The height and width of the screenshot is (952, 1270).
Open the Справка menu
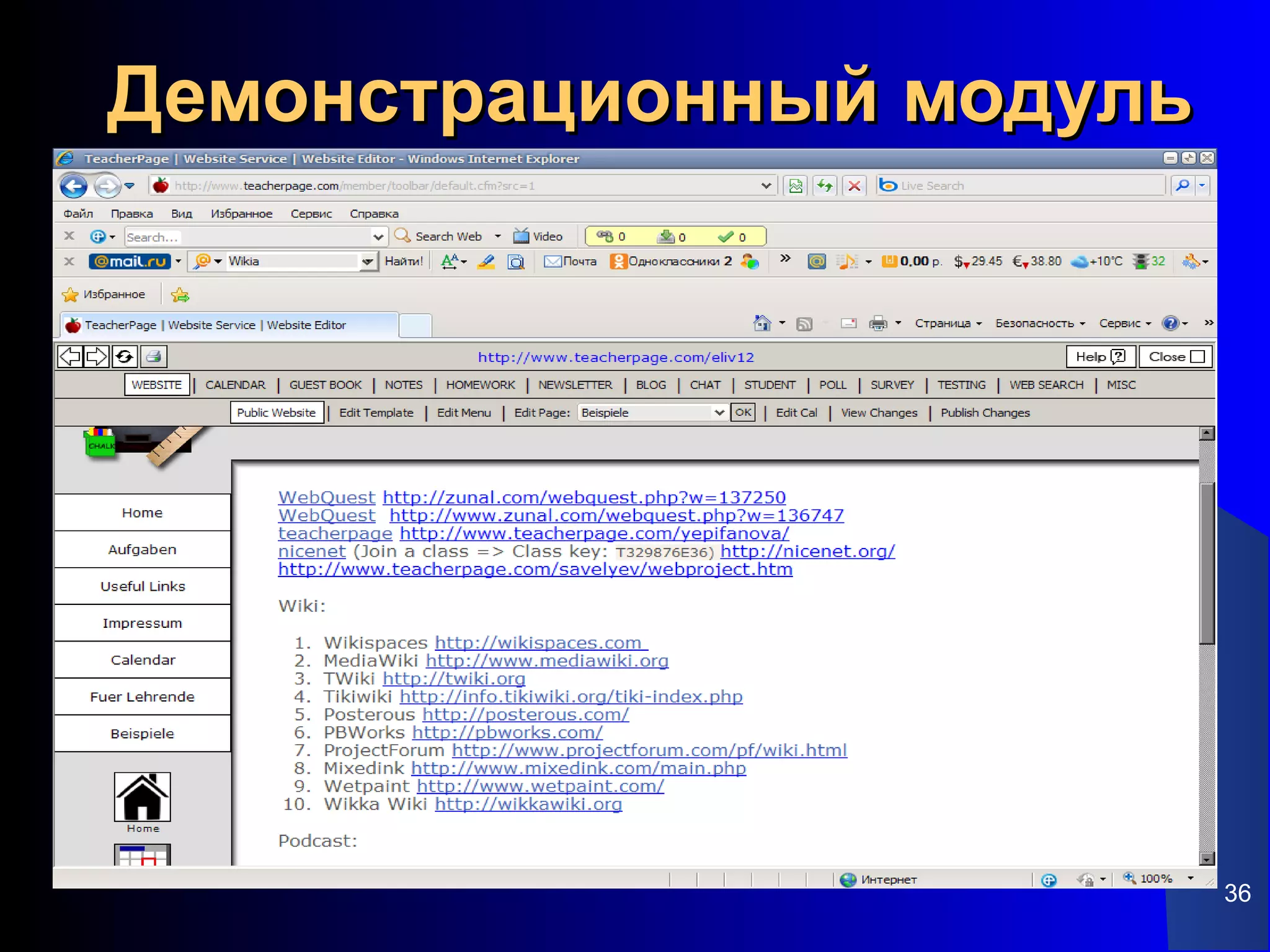374,213
